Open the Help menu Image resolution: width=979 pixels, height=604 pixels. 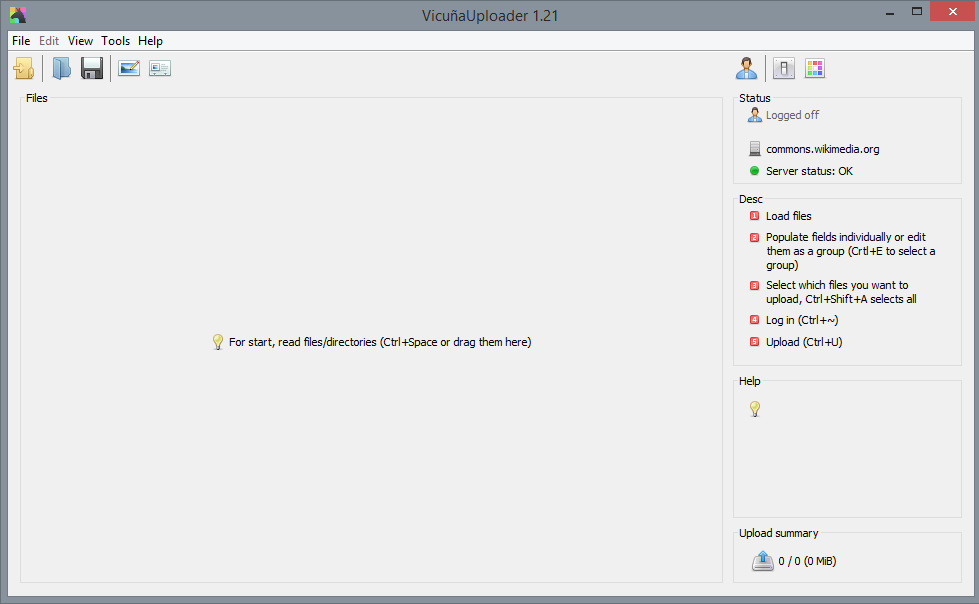coord(150,41)
